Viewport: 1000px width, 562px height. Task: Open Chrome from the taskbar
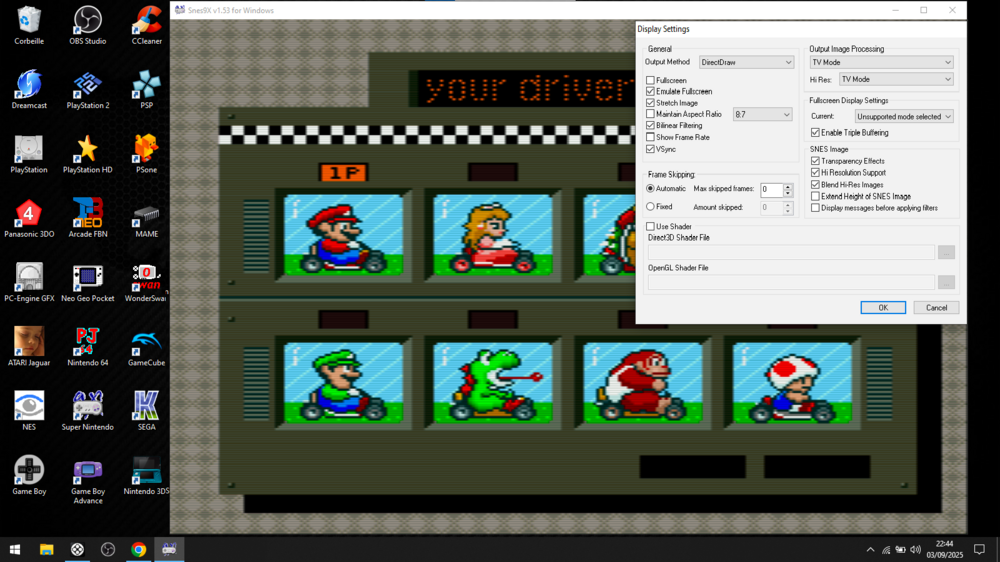(x=138, y=549)
